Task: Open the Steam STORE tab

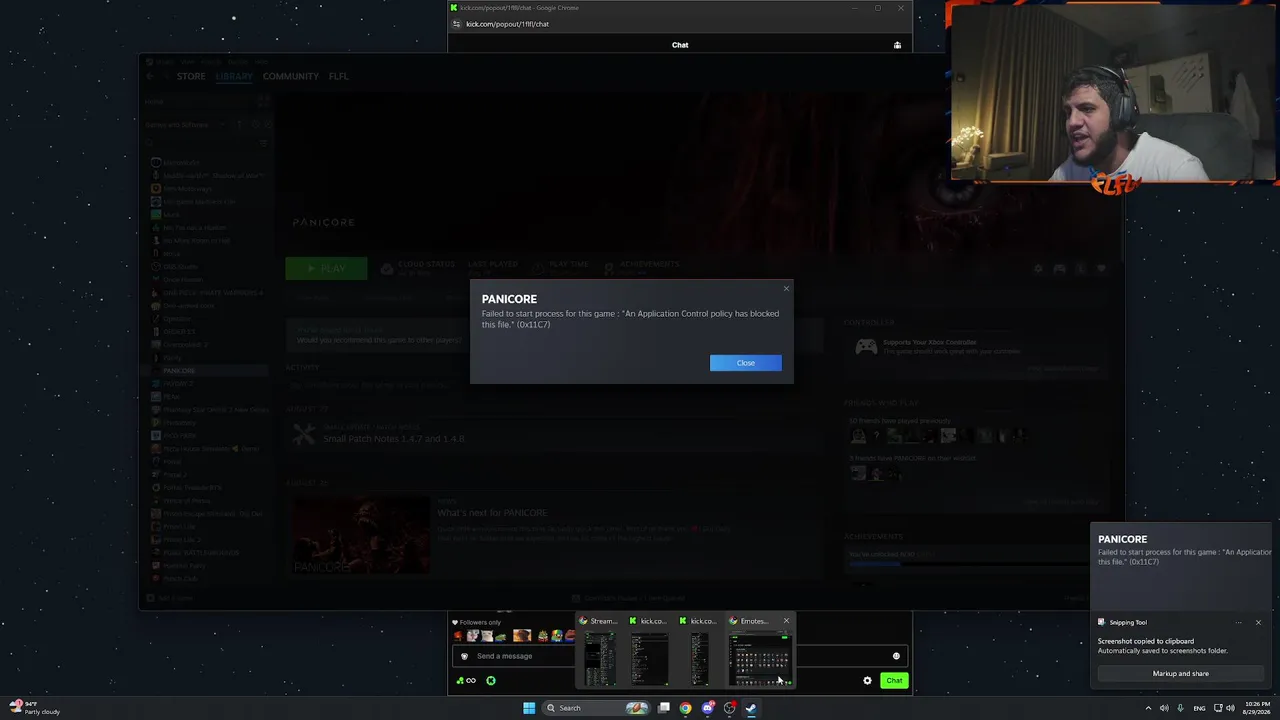Action: [x=191, y=76]
